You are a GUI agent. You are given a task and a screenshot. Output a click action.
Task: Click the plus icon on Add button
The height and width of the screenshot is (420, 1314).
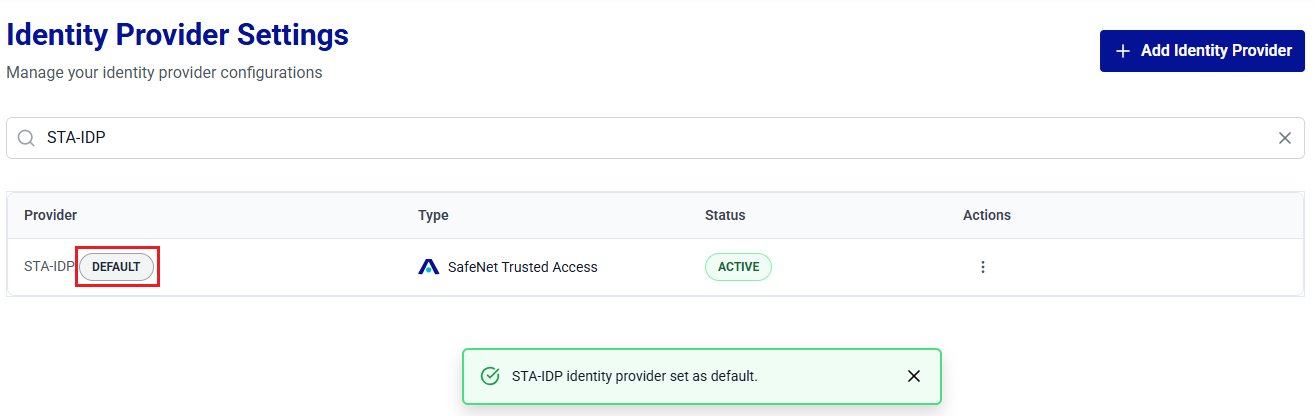tap(1123, 51)
